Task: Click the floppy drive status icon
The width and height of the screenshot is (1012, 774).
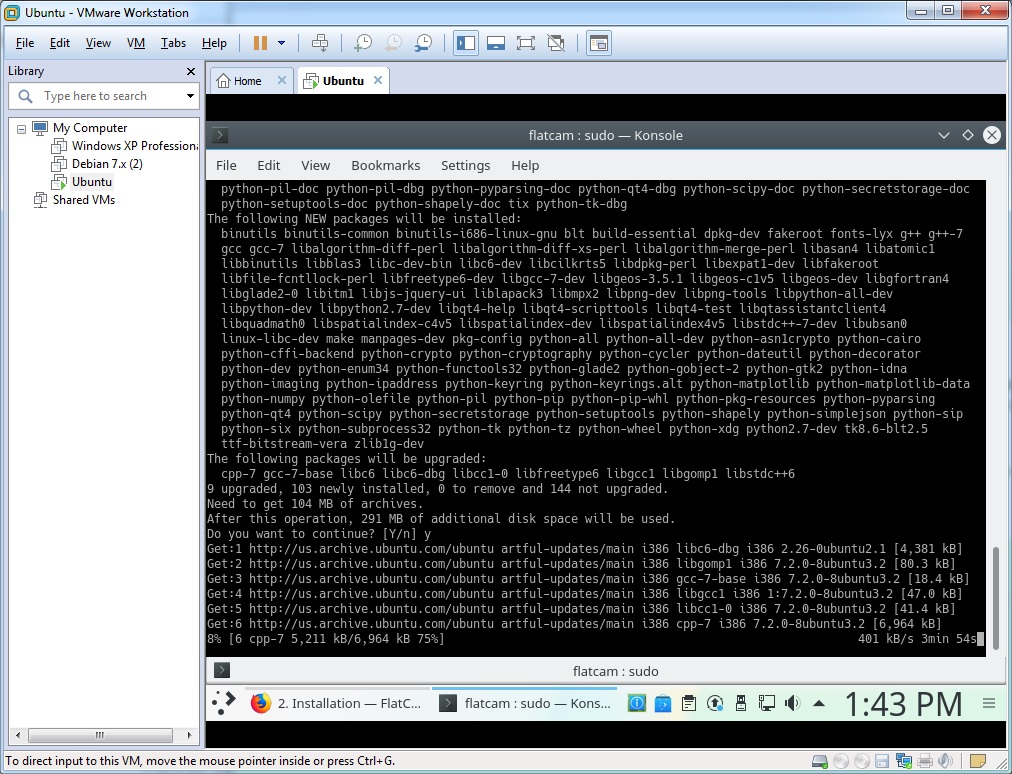Action: click(882, 761)
